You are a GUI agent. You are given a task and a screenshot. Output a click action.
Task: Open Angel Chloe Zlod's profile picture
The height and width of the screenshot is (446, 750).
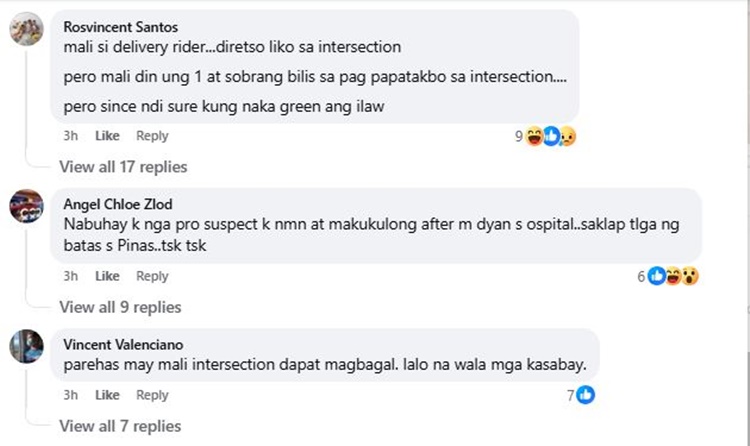tap(26, 208)
